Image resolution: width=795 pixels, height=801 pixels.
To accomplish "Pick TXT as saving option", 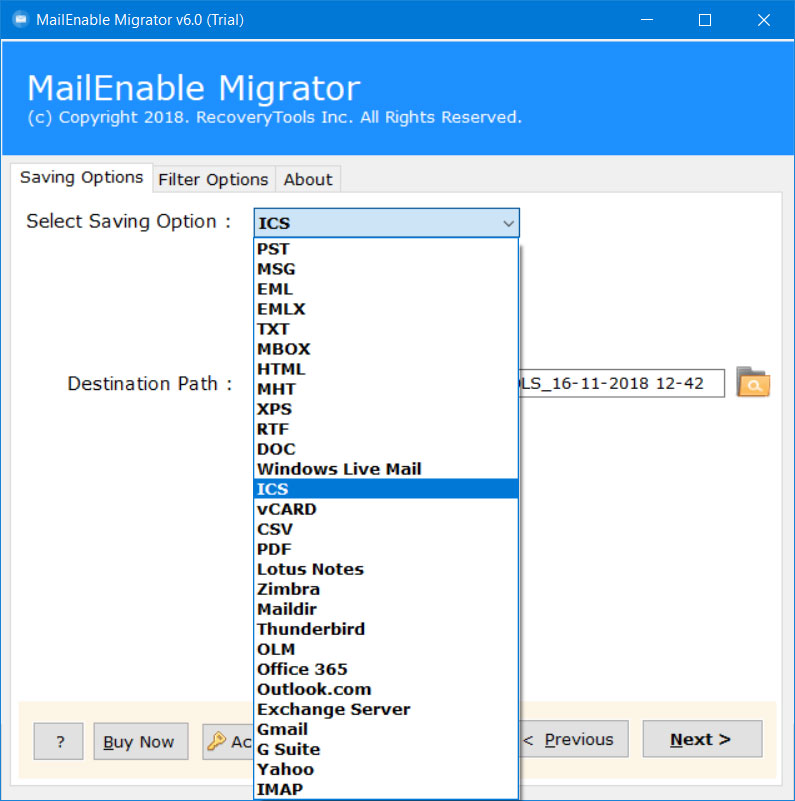I will [x=386, y=329].
